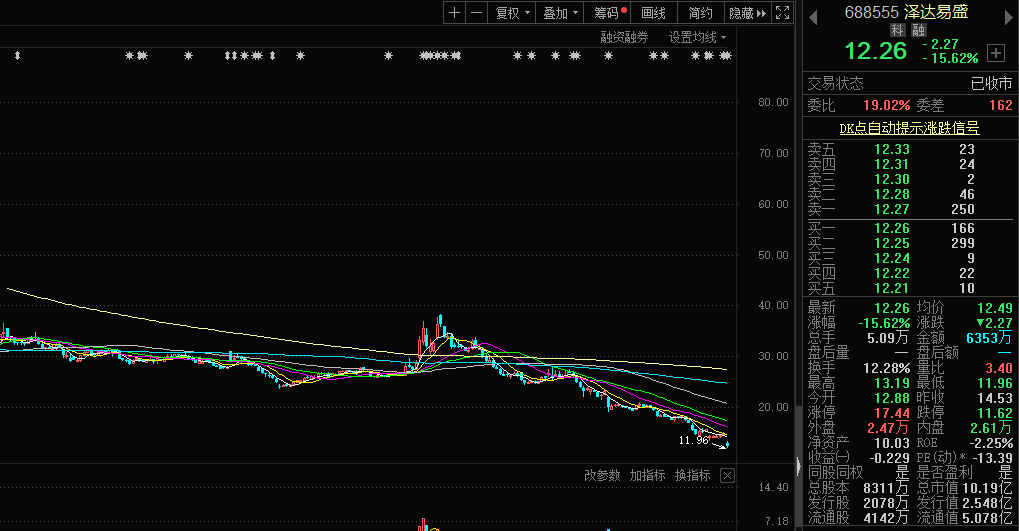Toggle the 筹码 chip distribution view
Image resolution: width=1019 pixels, height=531 pixels.
pyautogui.click(x=609, y=13)
